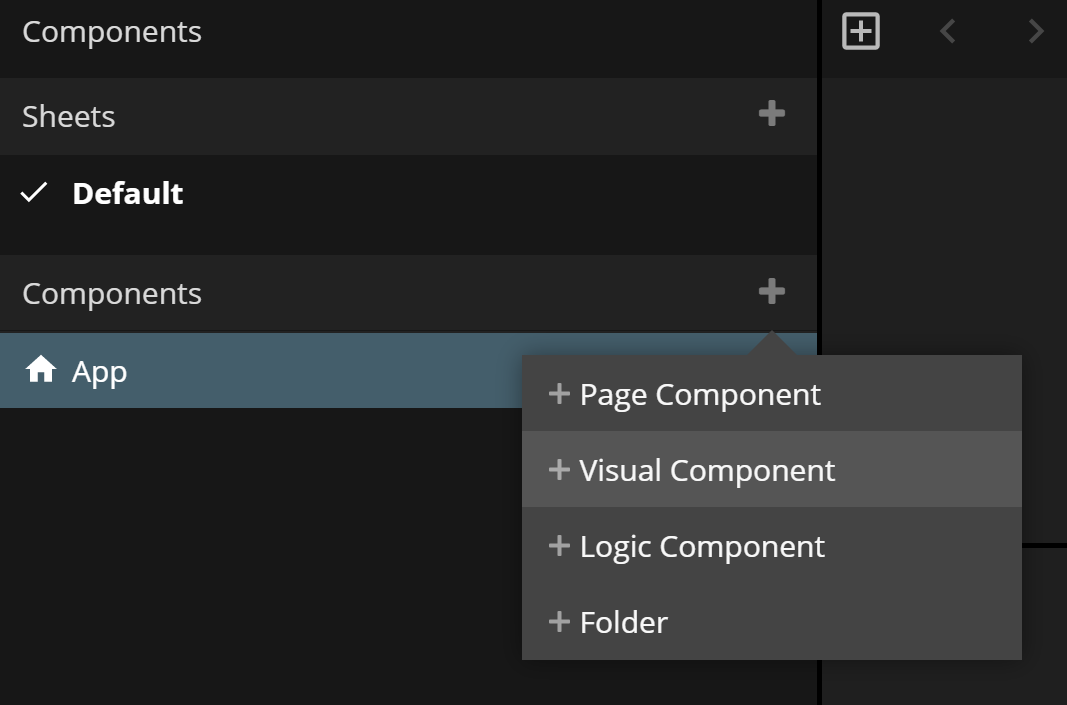Select the Default sheet
The height and width of the screenshot is (705, 1067).
[x=127, y=193]
